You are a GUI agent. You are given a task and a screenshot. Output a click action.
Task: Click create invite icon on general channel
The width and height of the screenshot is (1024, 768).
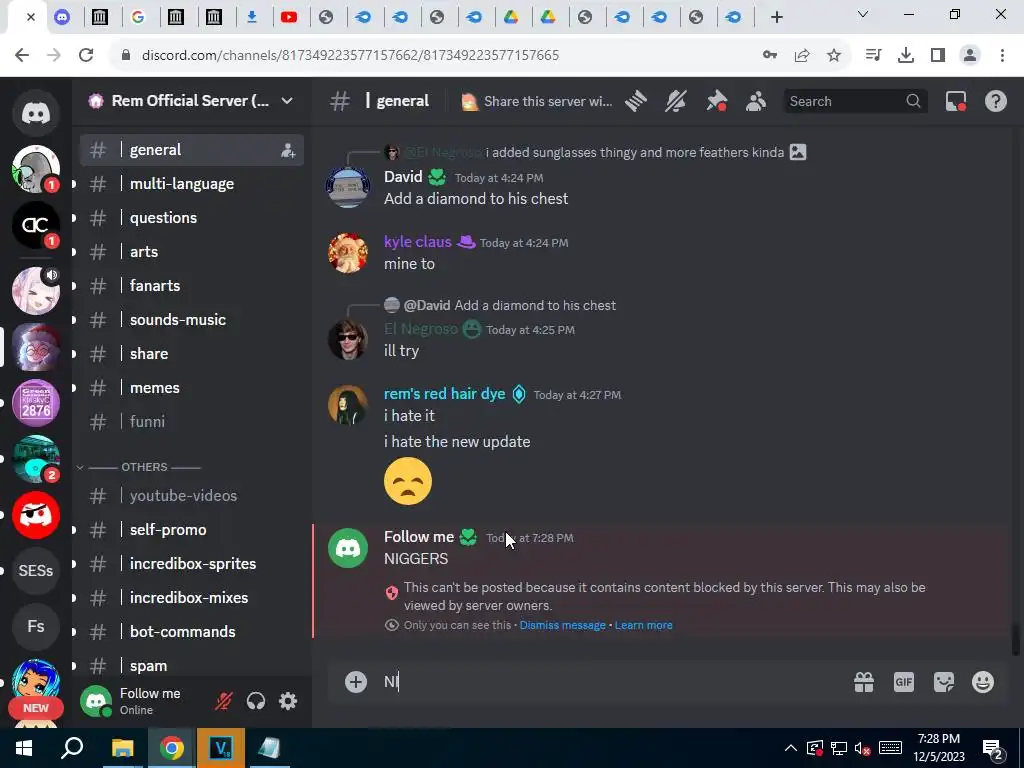(x=288, y=151)
